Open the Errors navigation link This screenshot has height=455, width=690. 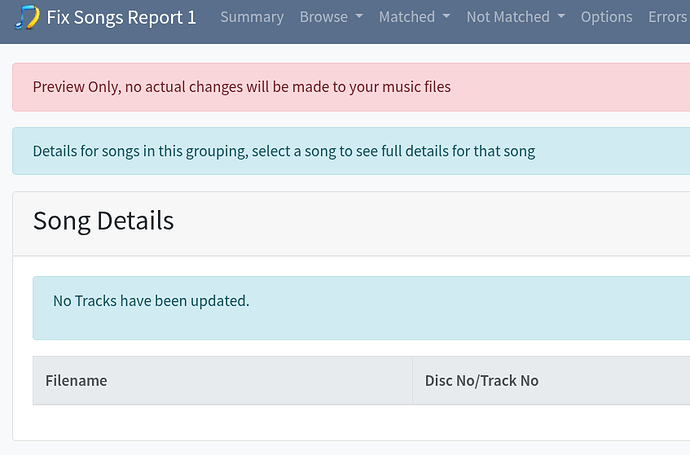(x=667, y=17)
